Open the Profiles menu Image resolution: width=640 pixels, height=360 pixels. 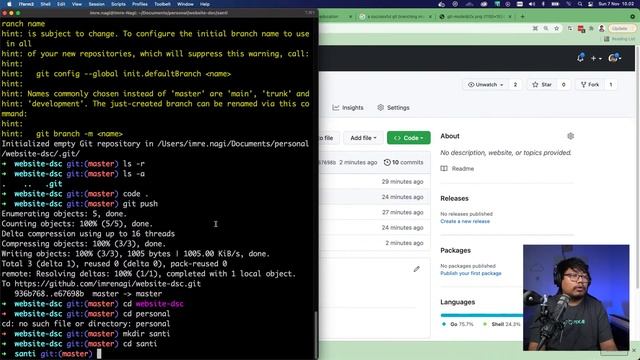[x=140, y=4]
